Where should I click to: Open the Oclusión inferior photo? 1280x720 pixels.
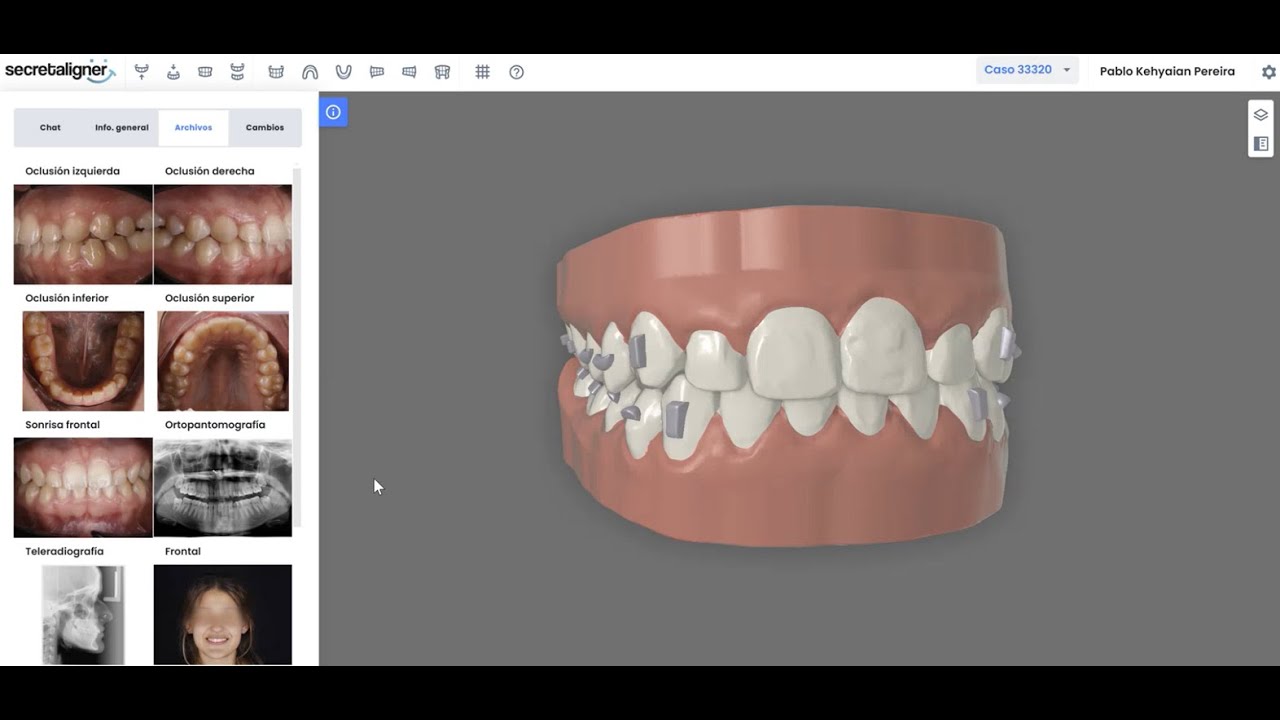click(x=83, y=361)
